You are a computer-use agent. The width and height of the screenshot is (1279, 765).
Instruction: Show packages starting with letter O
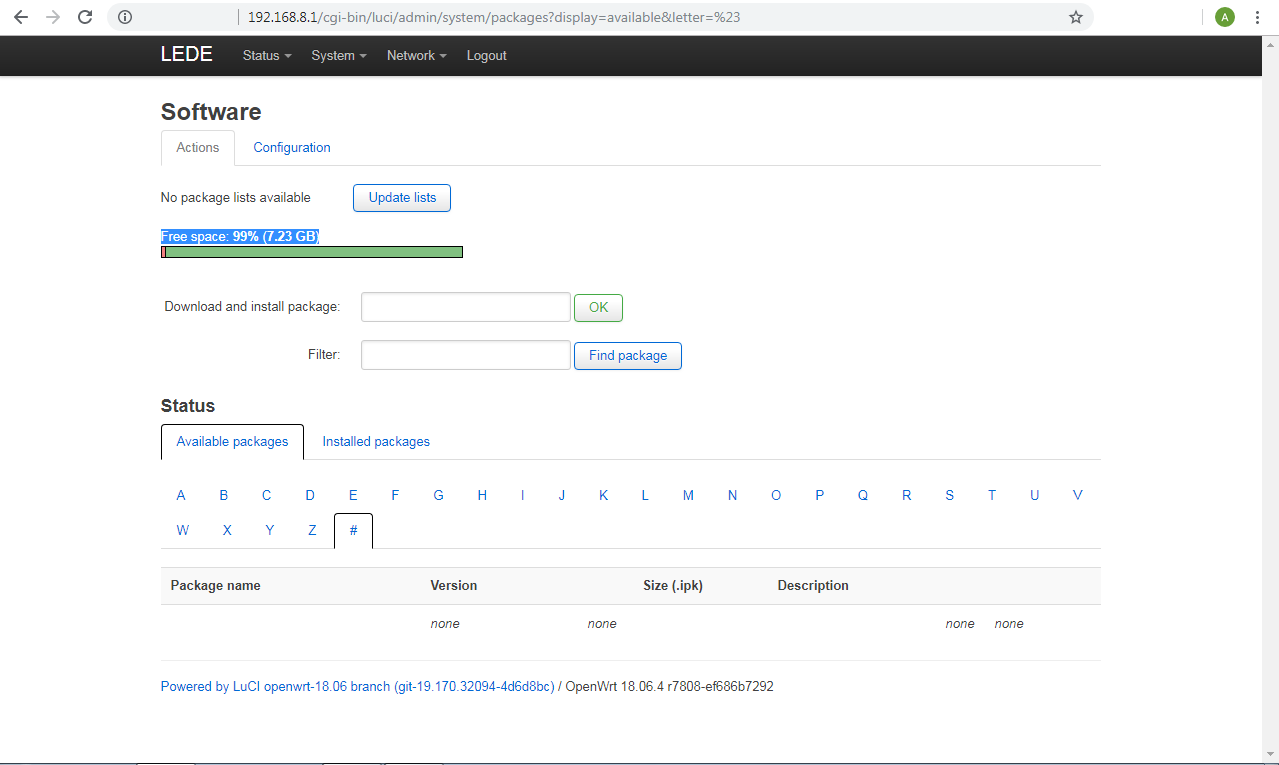pos(776,496)
